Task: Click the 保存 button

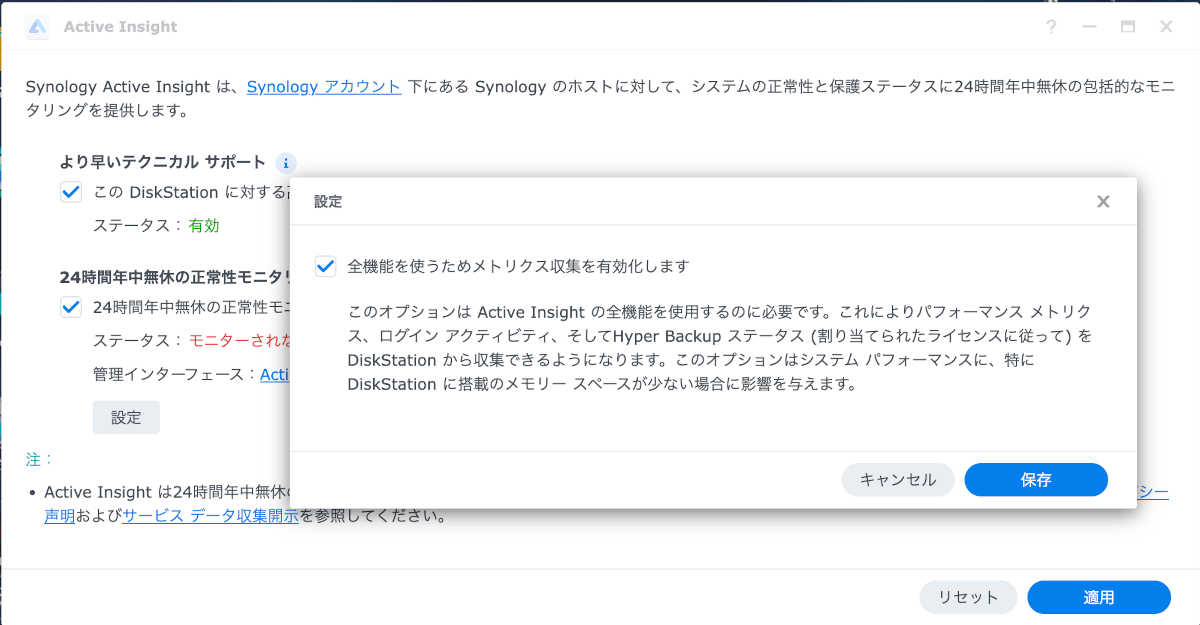Action: [1036, 480]
